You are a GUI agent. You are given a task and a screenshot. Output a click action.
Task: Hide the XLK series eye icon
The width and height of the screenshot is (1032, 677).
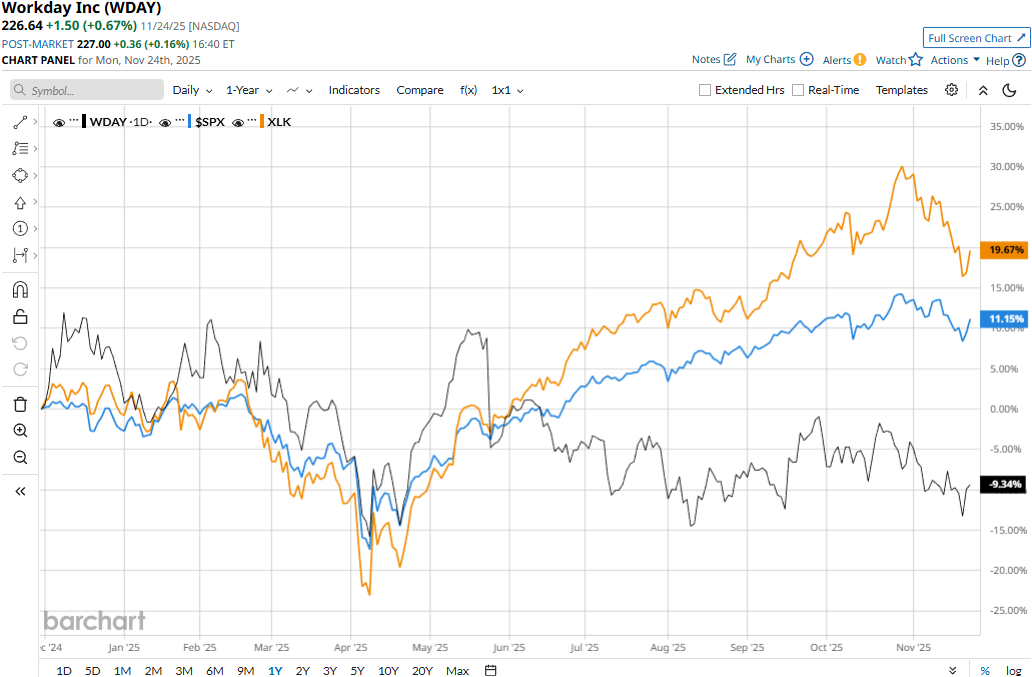click(238, 123)
